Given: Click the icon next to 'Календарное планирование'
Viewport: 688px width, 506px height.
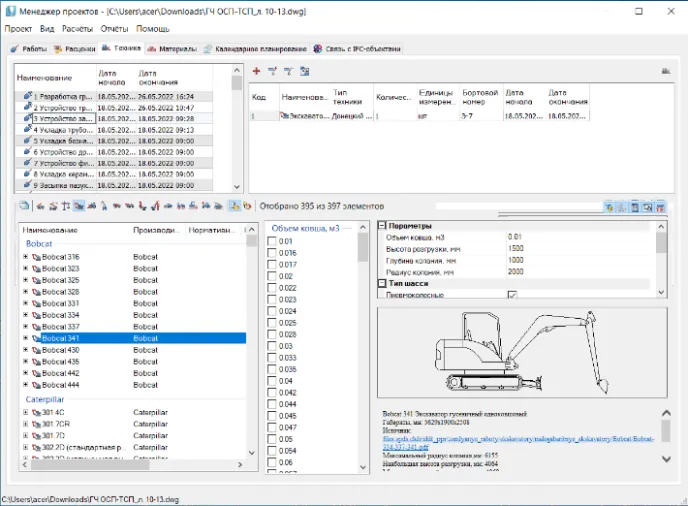Looking at the screenshot, I should pos(206,48).
